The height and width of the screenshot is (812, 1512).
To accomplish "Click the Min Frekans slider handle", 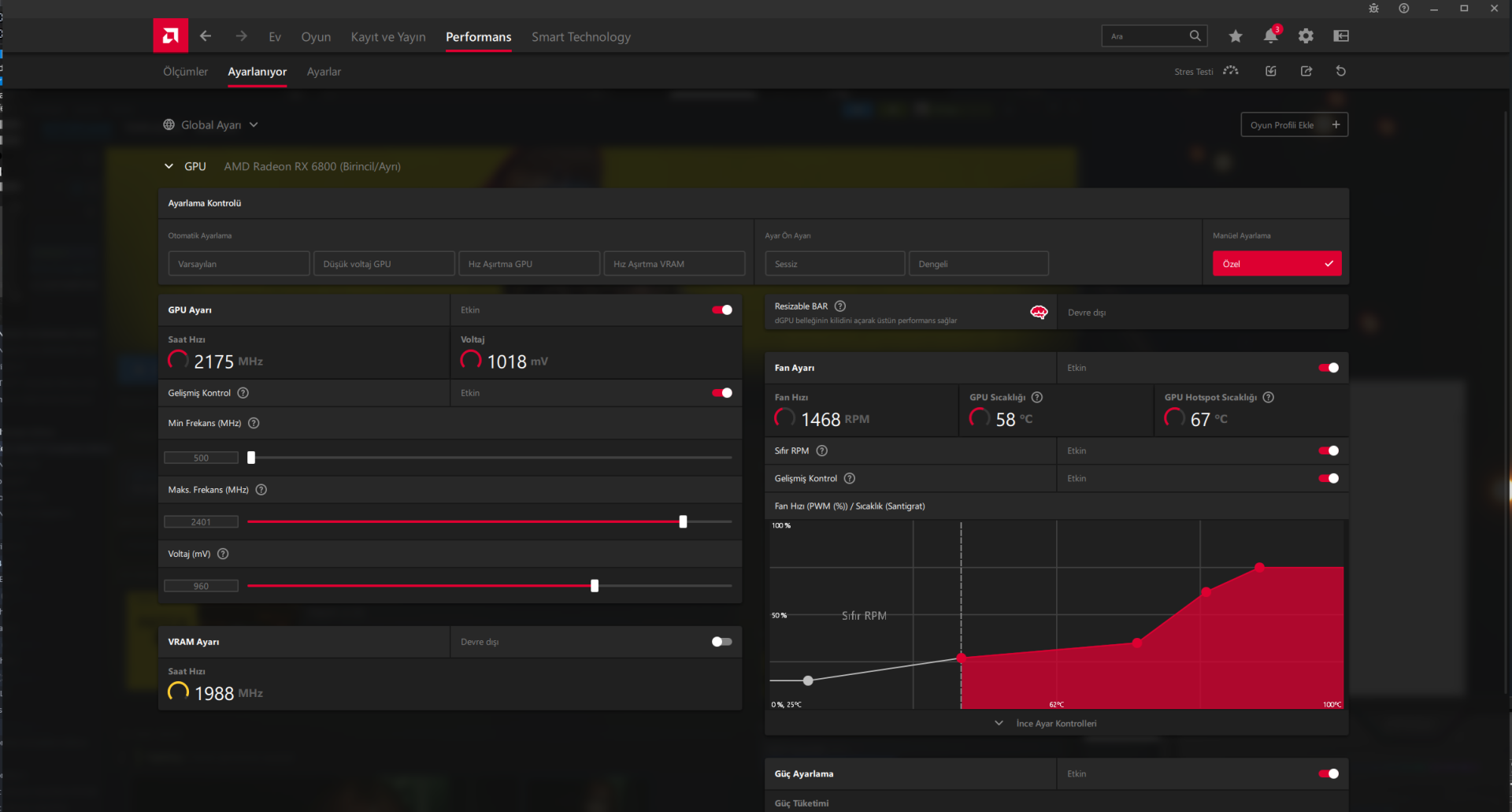I will click(251, 458).
